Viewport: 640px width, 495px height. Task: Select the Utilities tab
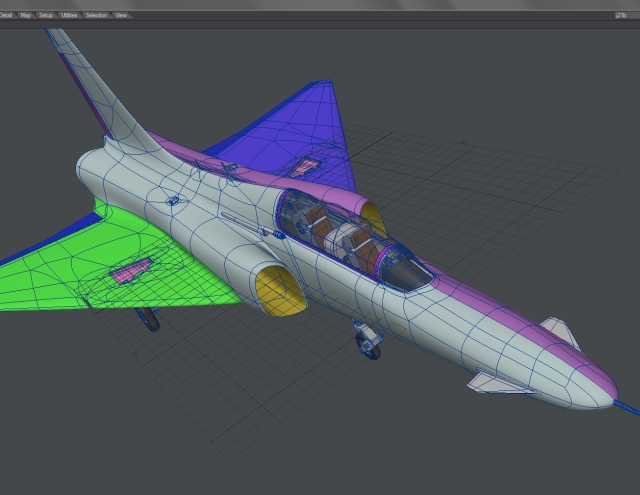[x=69, y=15]
